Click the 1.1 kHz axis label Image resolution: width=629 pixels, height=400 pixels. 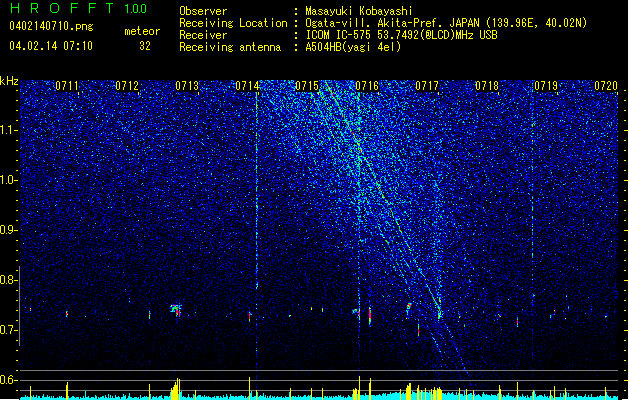[9, 130]
